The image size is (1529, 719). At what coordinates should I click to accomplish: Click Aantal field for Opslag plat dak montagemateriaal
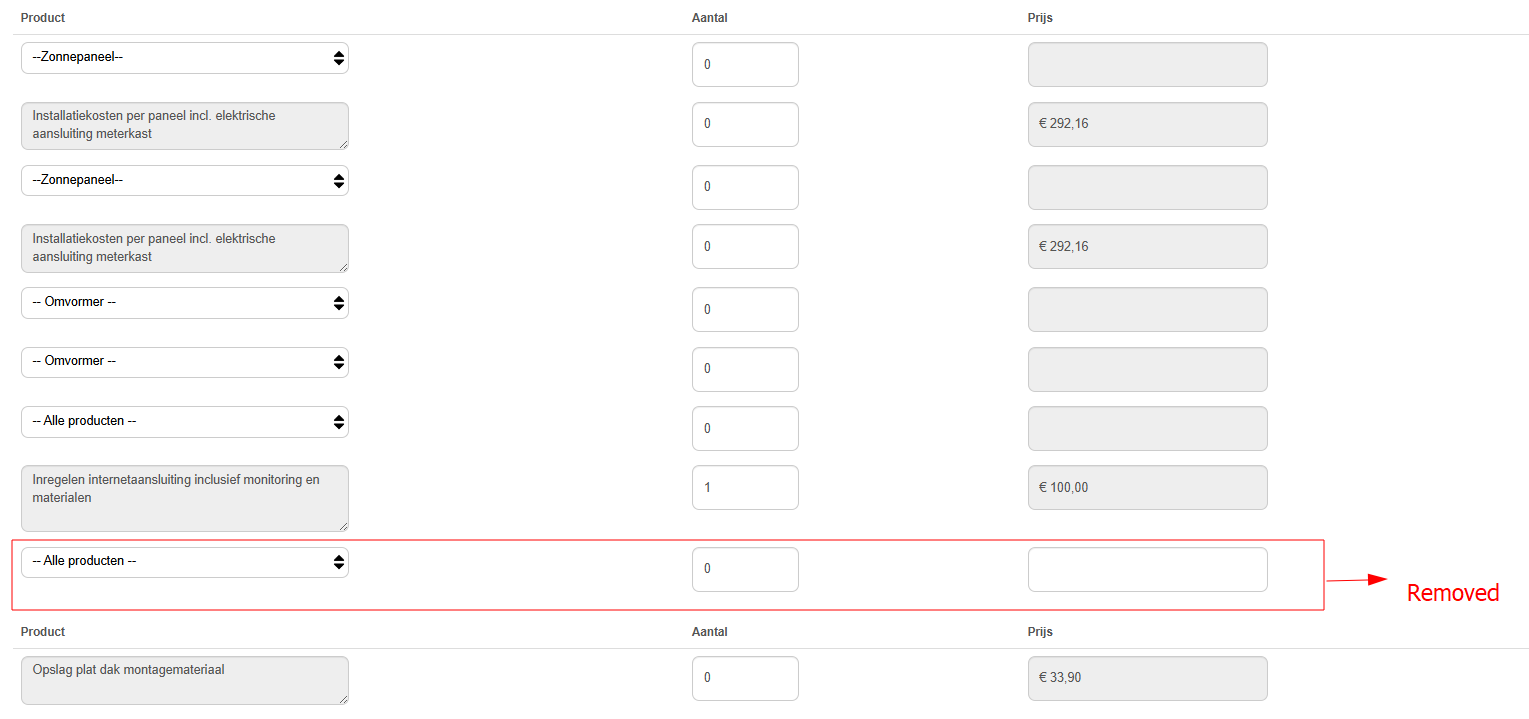(x=744, y=678)
